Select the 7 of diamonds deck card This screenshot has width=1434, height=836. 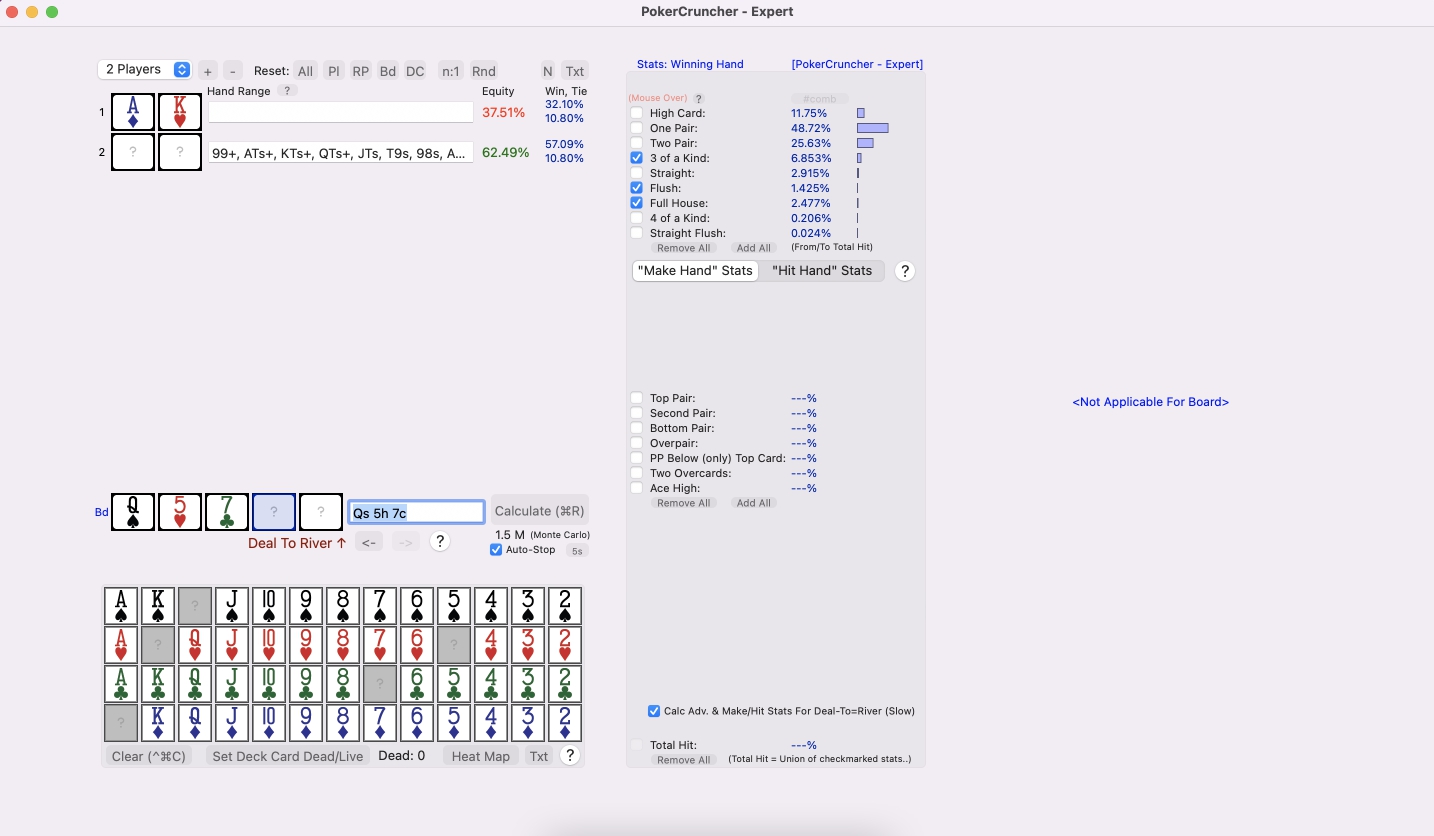pyautogui.click(x=380, y=723)
